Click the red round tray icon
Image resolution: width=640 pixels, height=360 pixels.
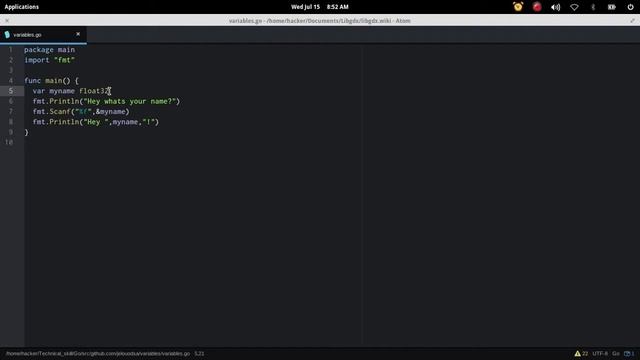[x=537, y=7]
